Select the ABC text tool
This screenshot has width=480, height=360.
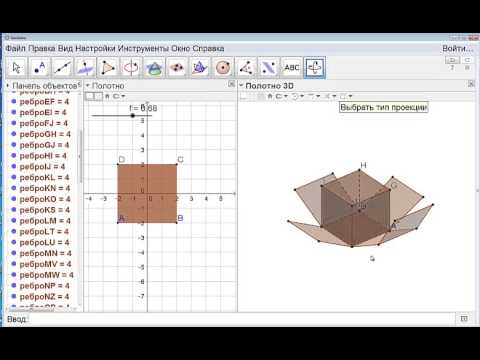(x=292, y=68)
